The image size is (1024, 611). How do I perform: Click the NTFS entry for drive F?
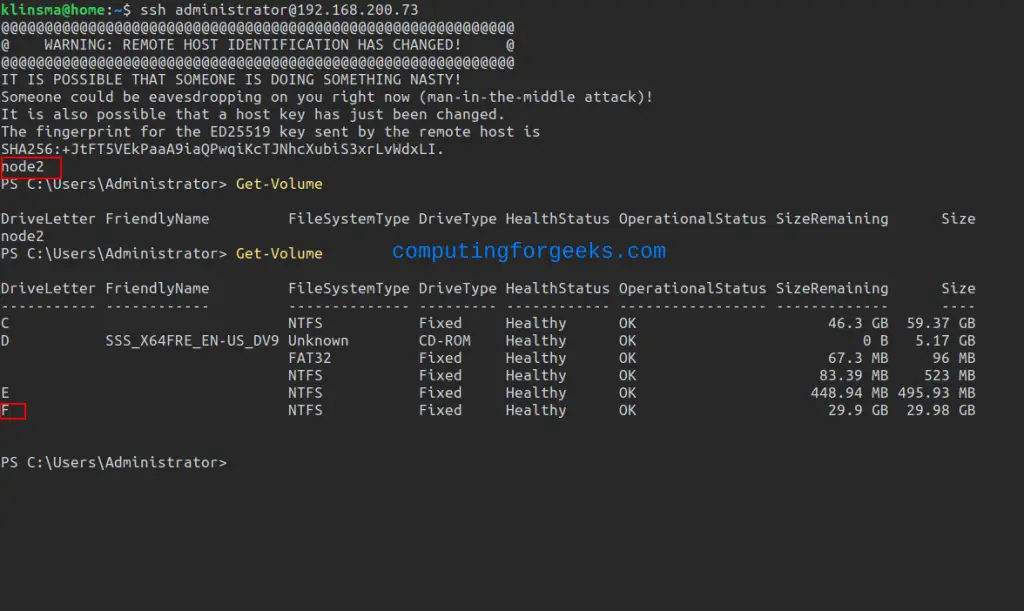click(x=305, y=411)
